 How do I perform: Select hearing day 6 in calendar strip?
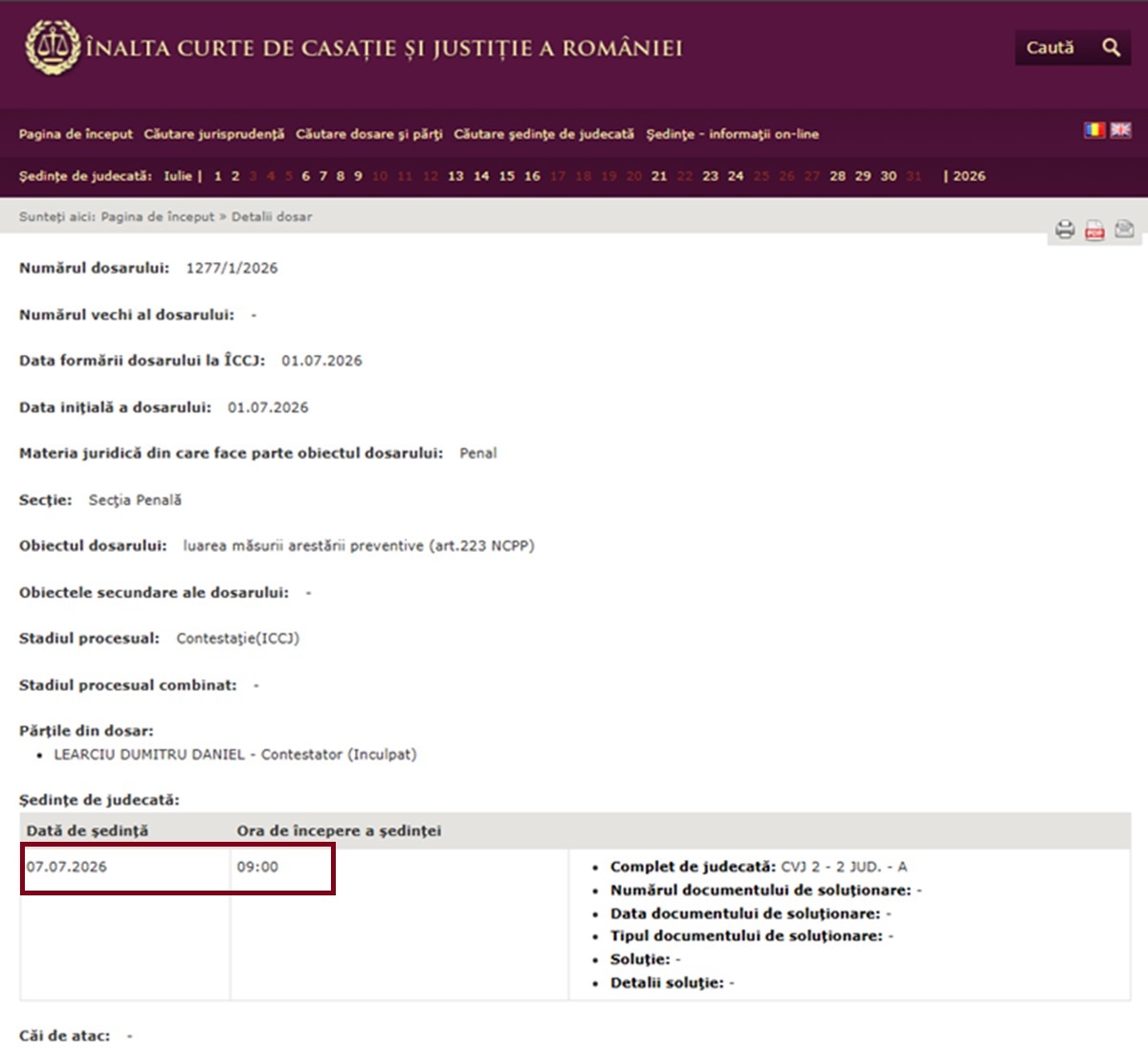click(306, 176)
